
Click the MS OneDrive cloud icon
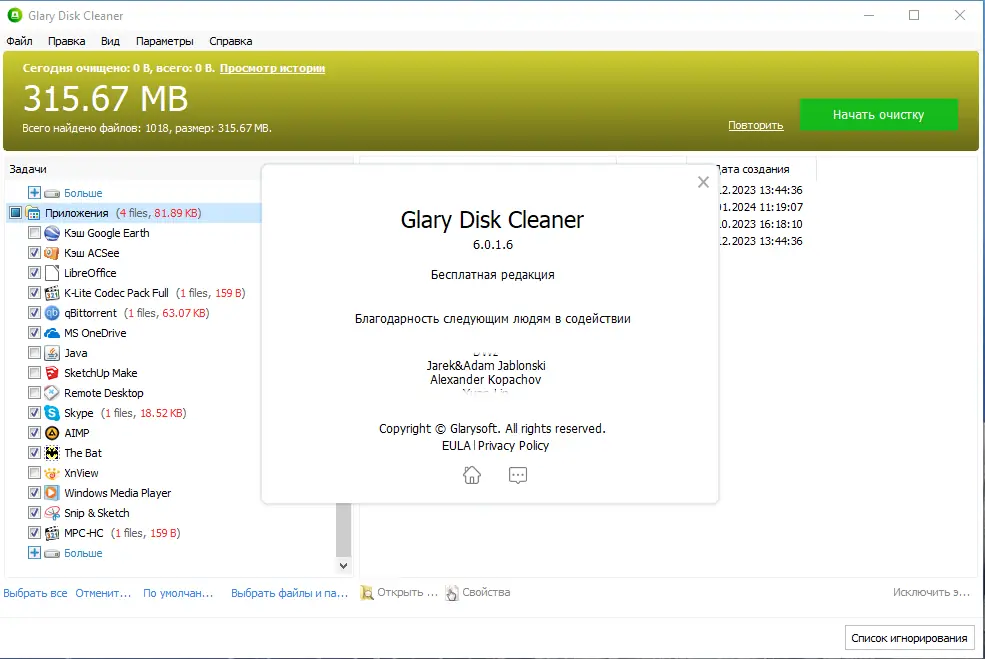(x=52, y=333)
